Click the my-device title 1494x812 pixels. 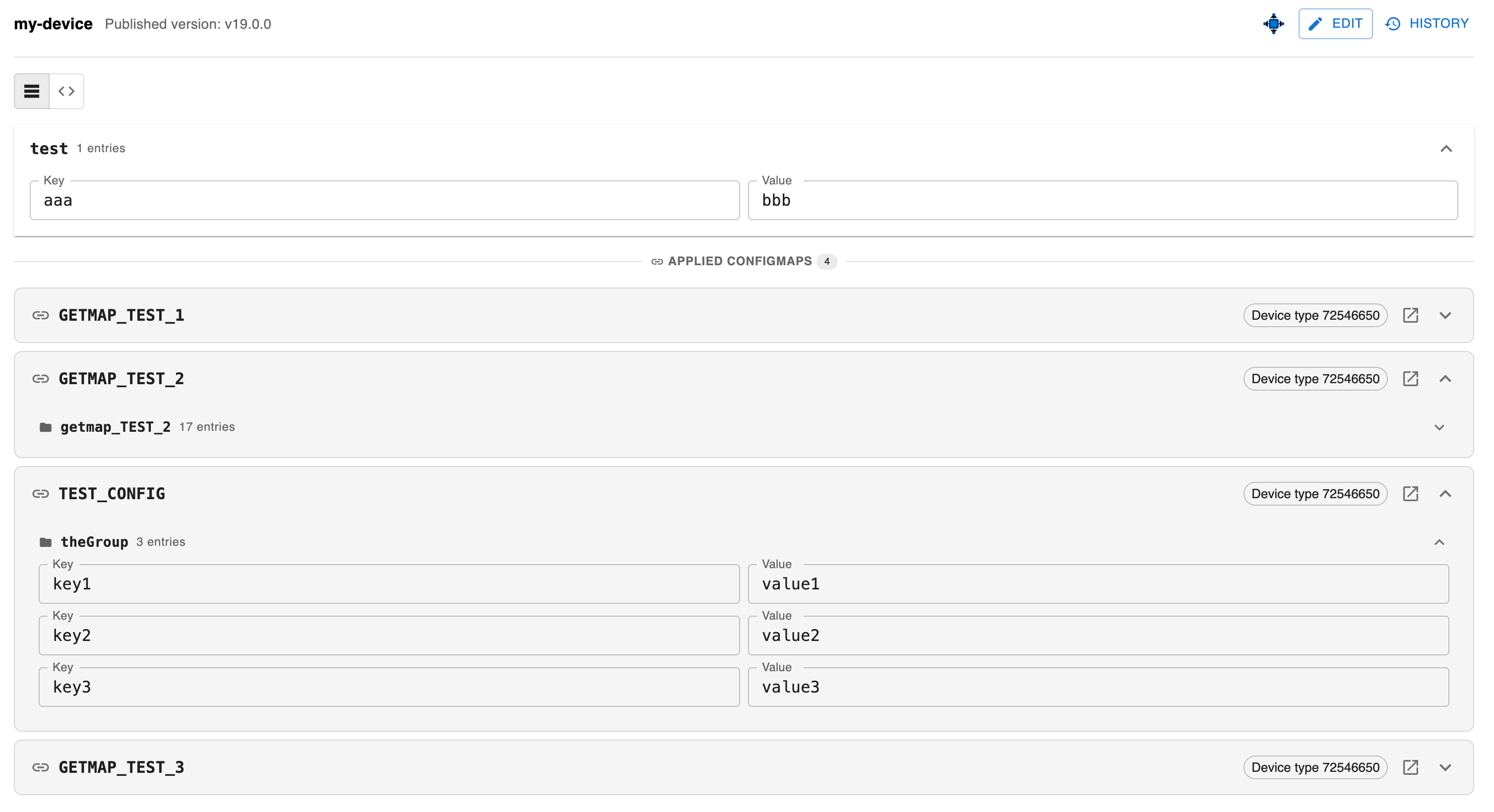(54, 24)
